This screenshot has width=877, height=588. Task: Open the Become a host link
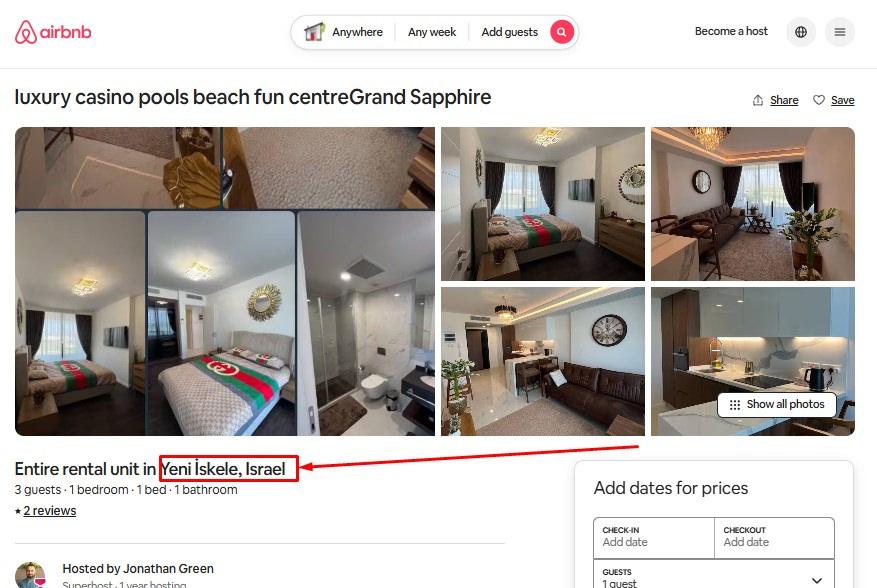(x=731, y=31)
